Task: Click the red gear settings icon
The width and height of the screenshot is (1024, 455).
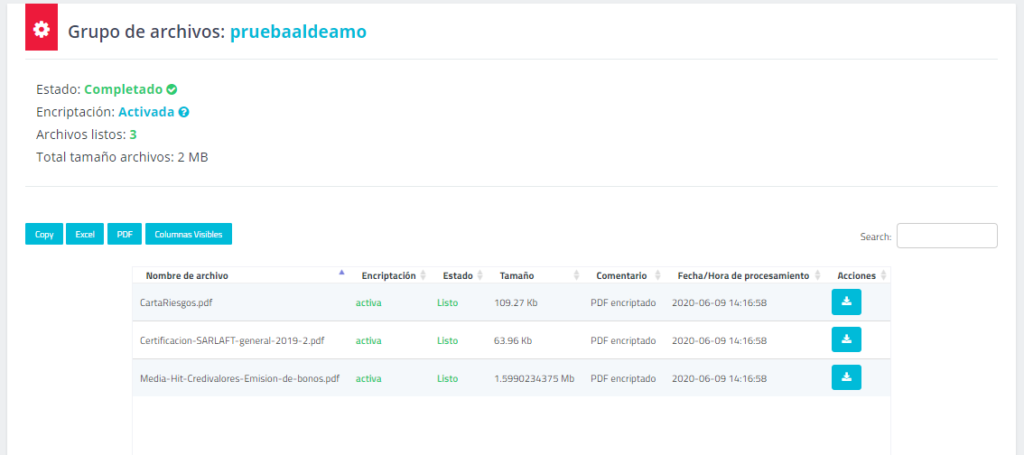Action: coord(41,30)
